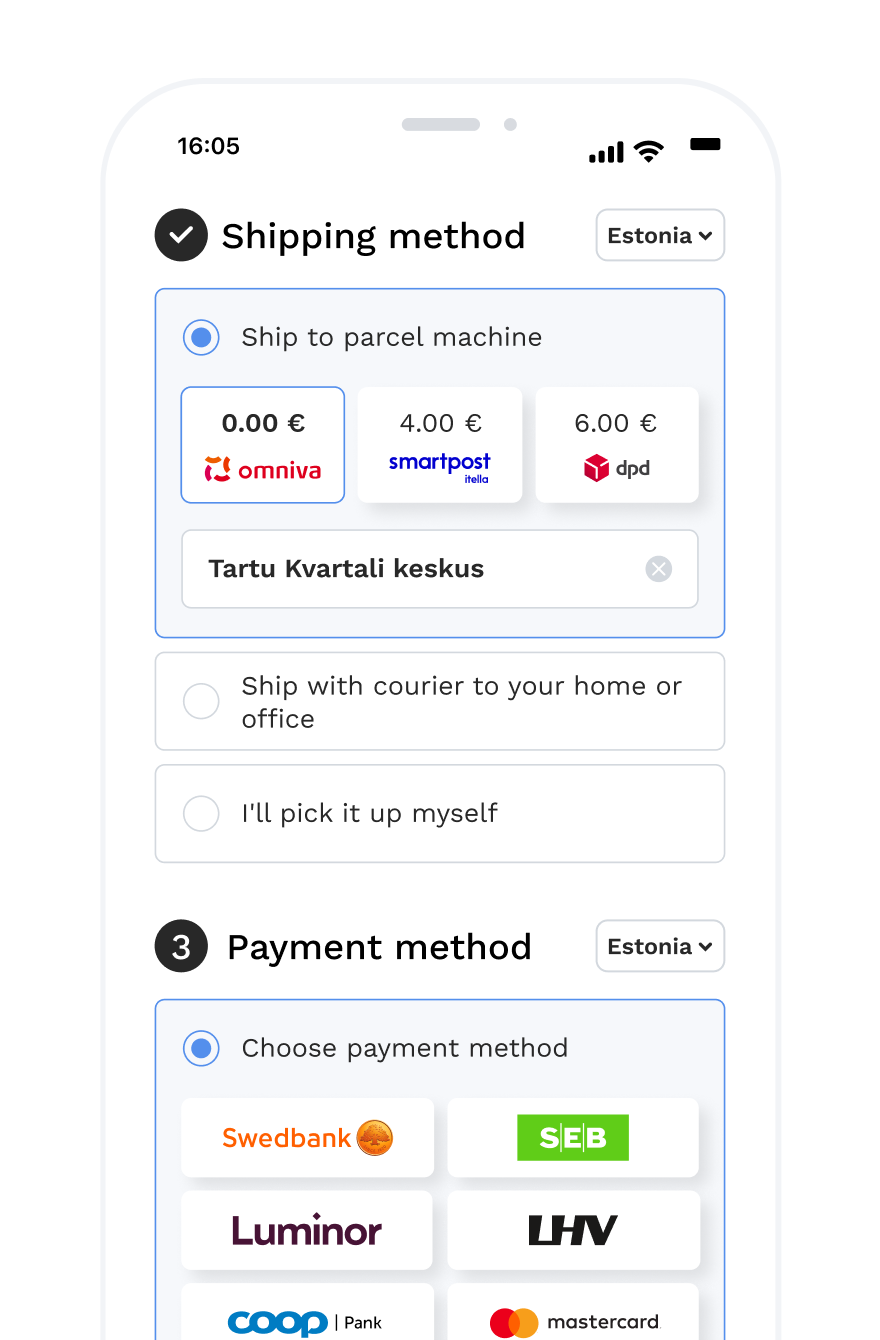Image resolution: width=880 pixels, height=1340 pixels.
Task: Select Choose payment method radio button
Action: point(201,1048)
